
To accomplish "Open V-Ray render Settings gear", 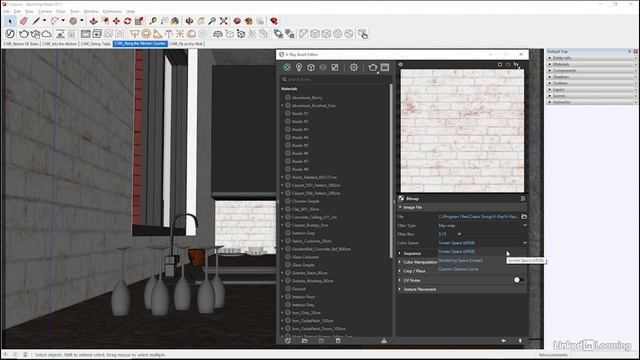I will (353, 67).
